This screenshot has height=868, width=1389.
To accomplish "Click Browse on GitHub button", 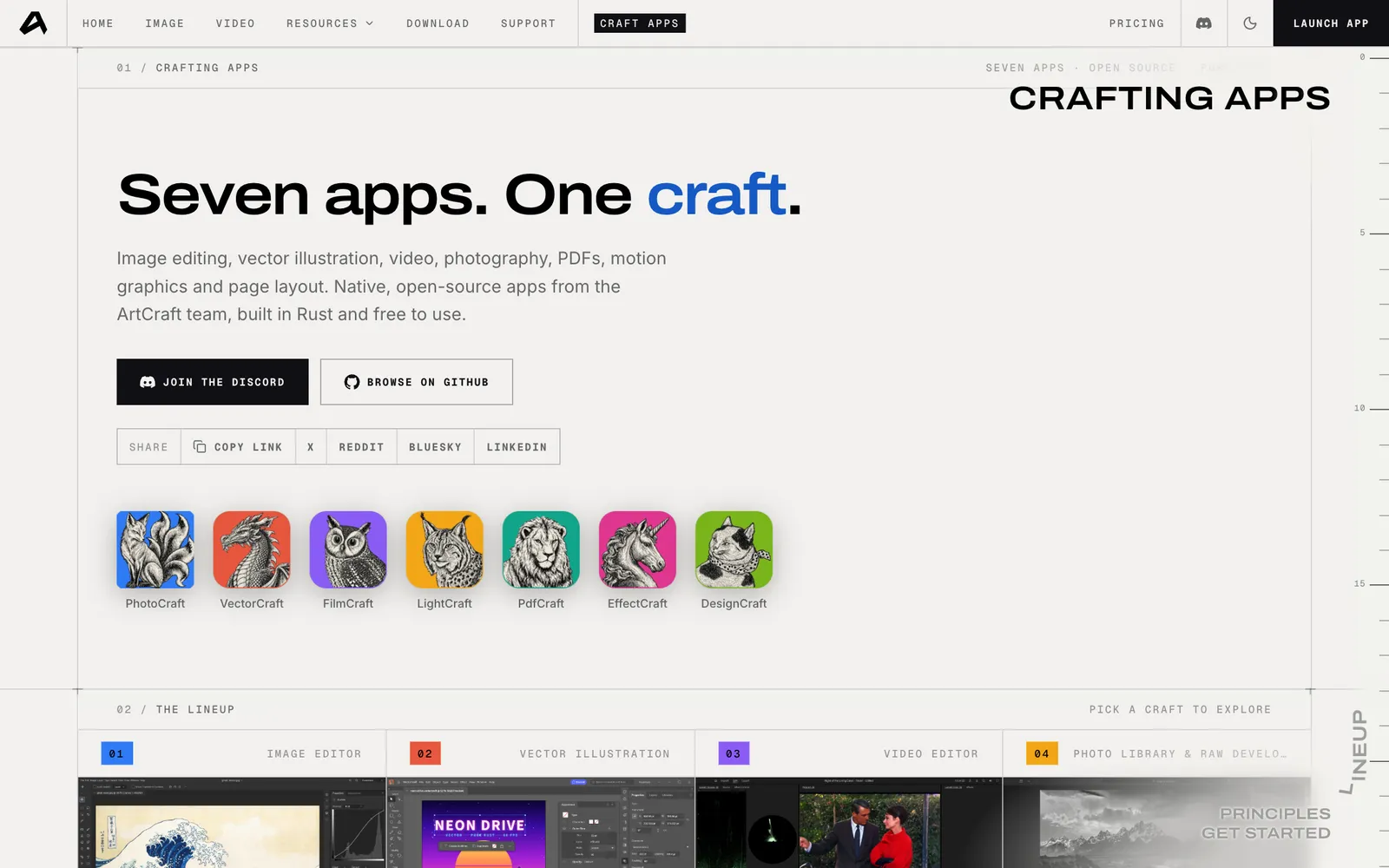I will coord(417,382).
